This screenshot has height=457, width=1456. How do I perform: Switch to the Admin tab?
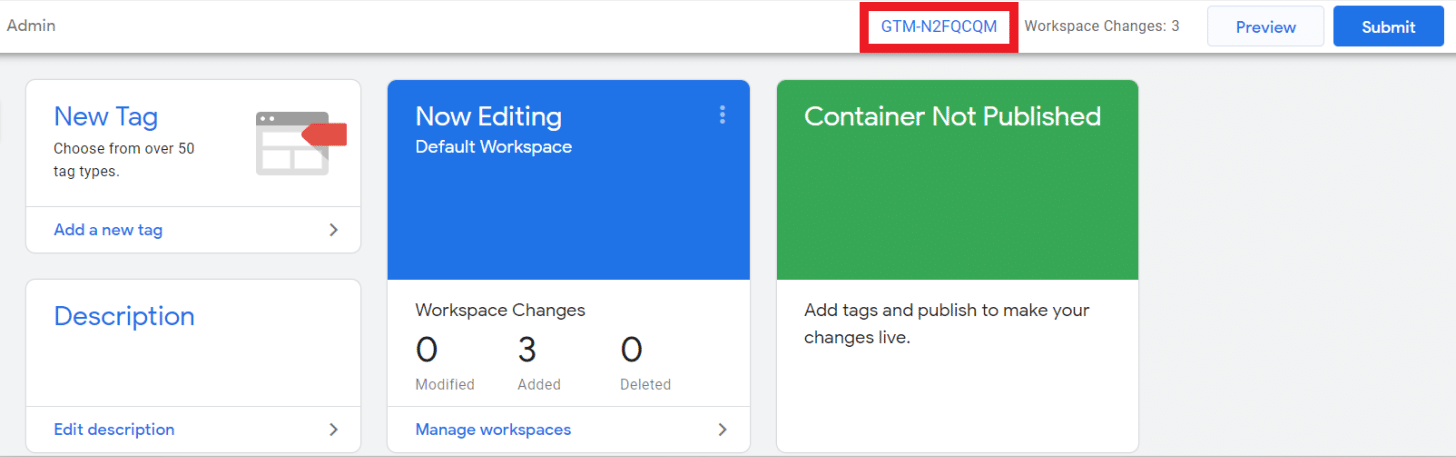[x=31, y=26]
